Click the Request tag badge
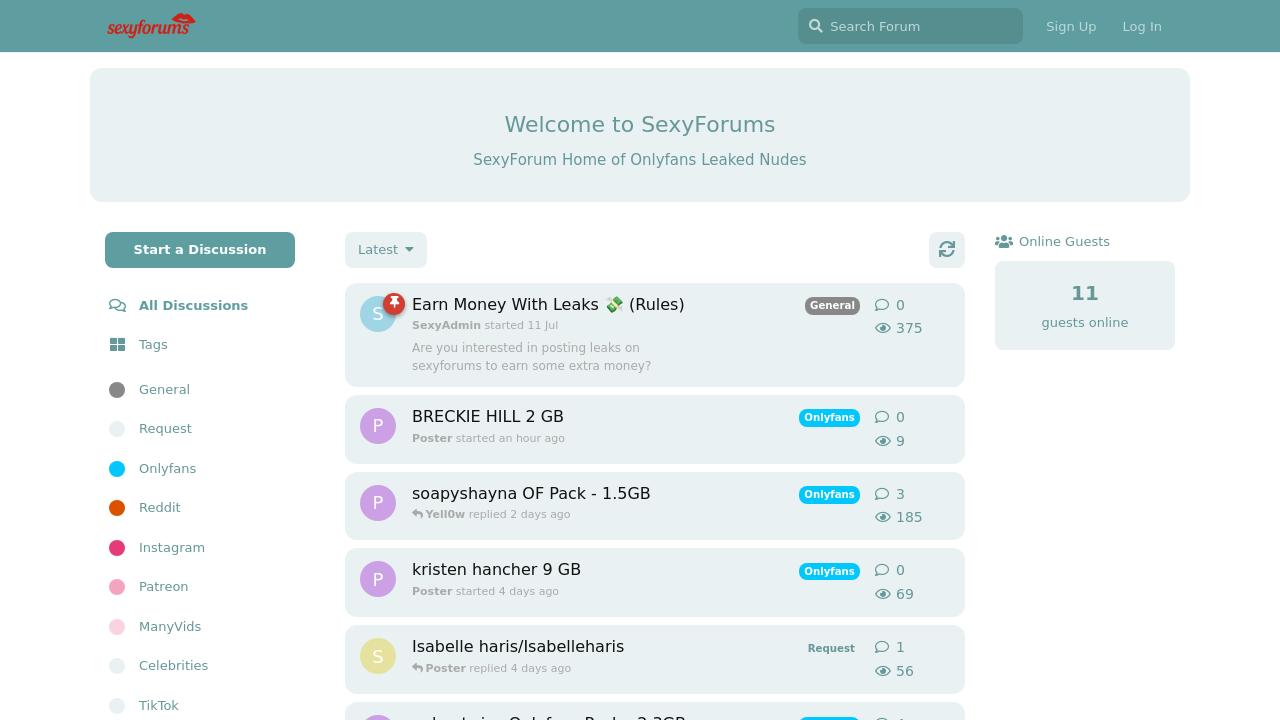The height and width of the screenshot is (720, 1280). point(831,648)
